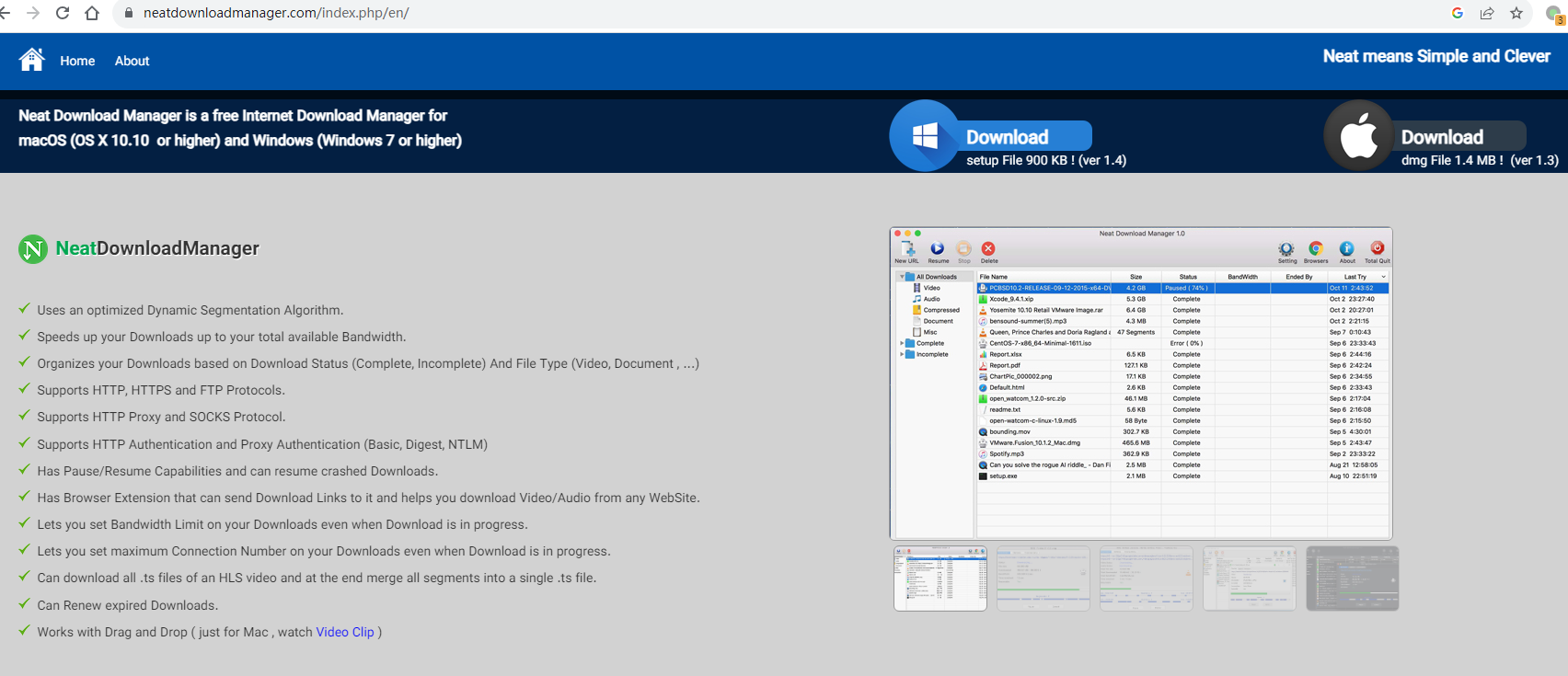The image size is (1568, 676).
Task: Click the share page icon
Action: (x=1487, y=13)
